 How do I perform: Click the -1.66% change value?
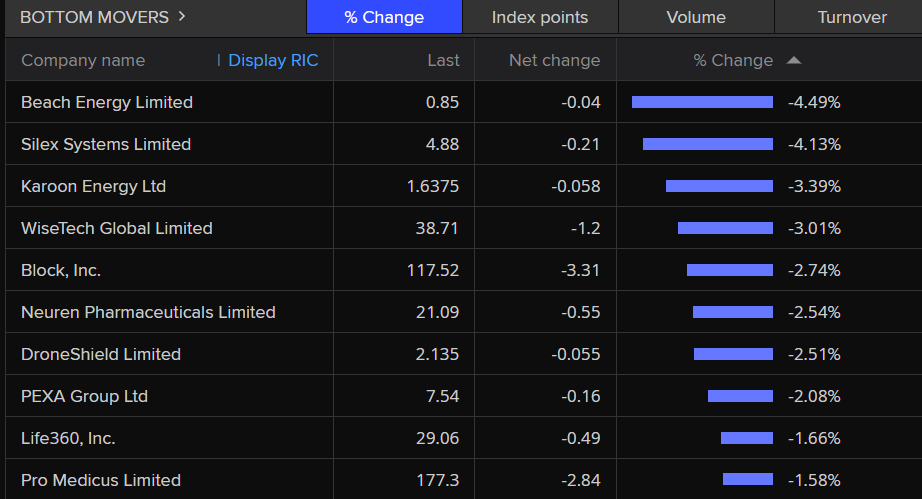[x=814, y=438]
